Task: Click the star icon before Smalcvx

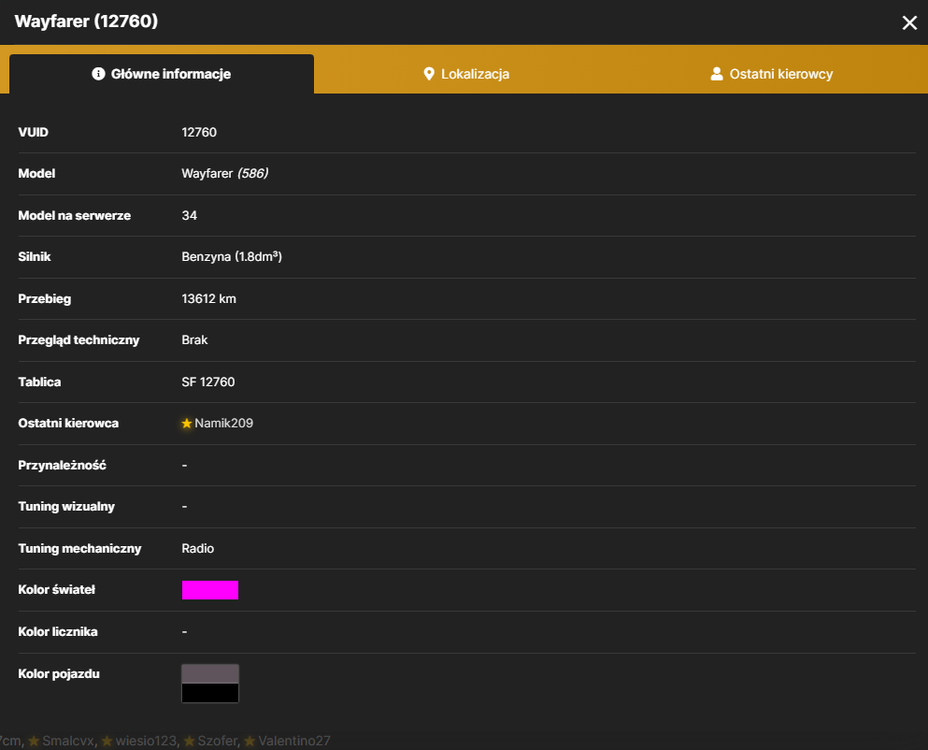Action: coord(34,741)
